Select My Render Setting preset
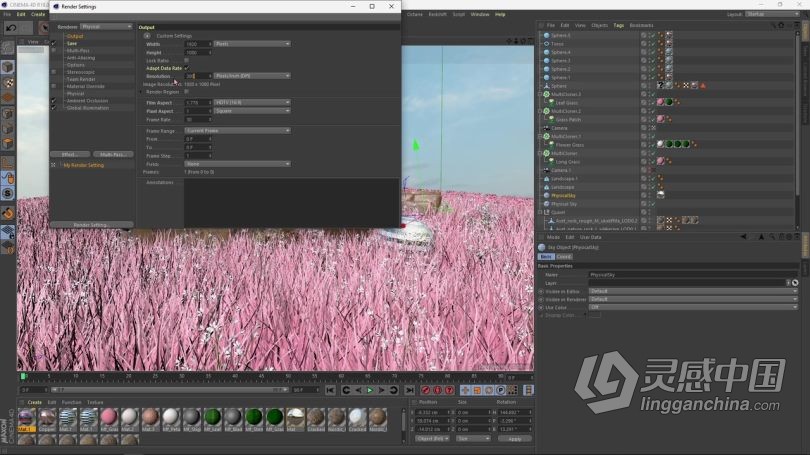The height and width of the screenshot is (455, 810). [84, 165]
